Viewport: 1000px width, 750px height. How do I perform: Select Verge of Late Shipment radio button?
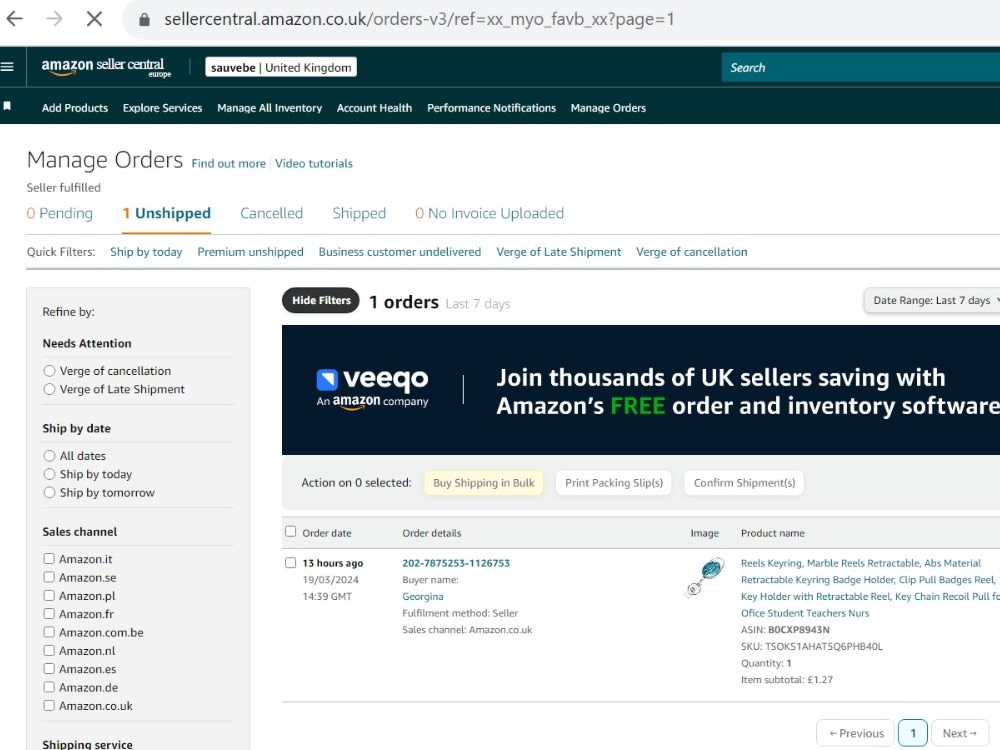coord(49,389)
